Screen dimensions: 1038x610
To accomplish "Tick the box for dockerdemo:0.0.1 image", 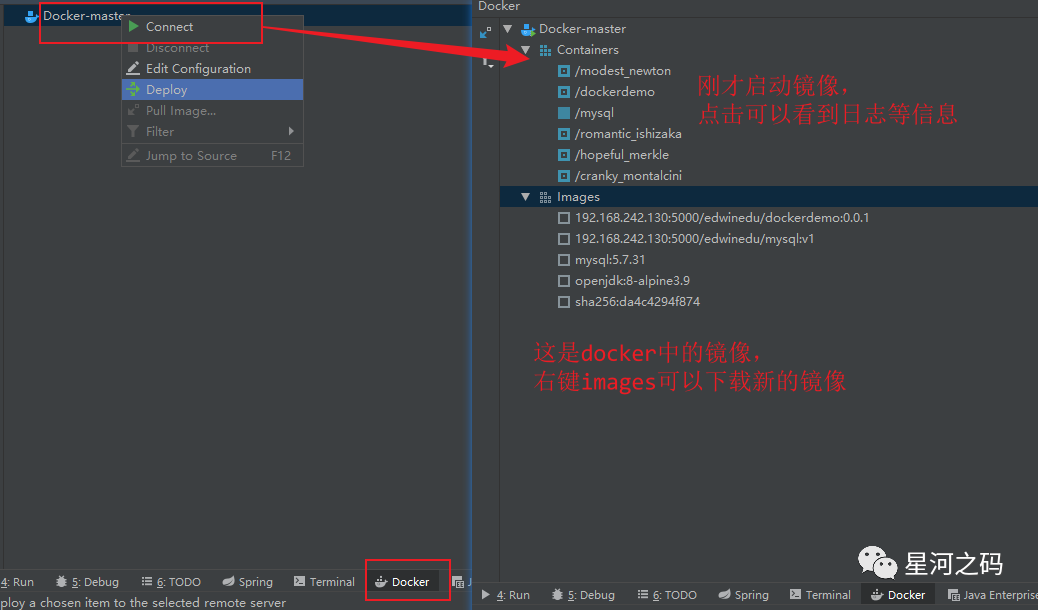I will (x=564, y=218).
